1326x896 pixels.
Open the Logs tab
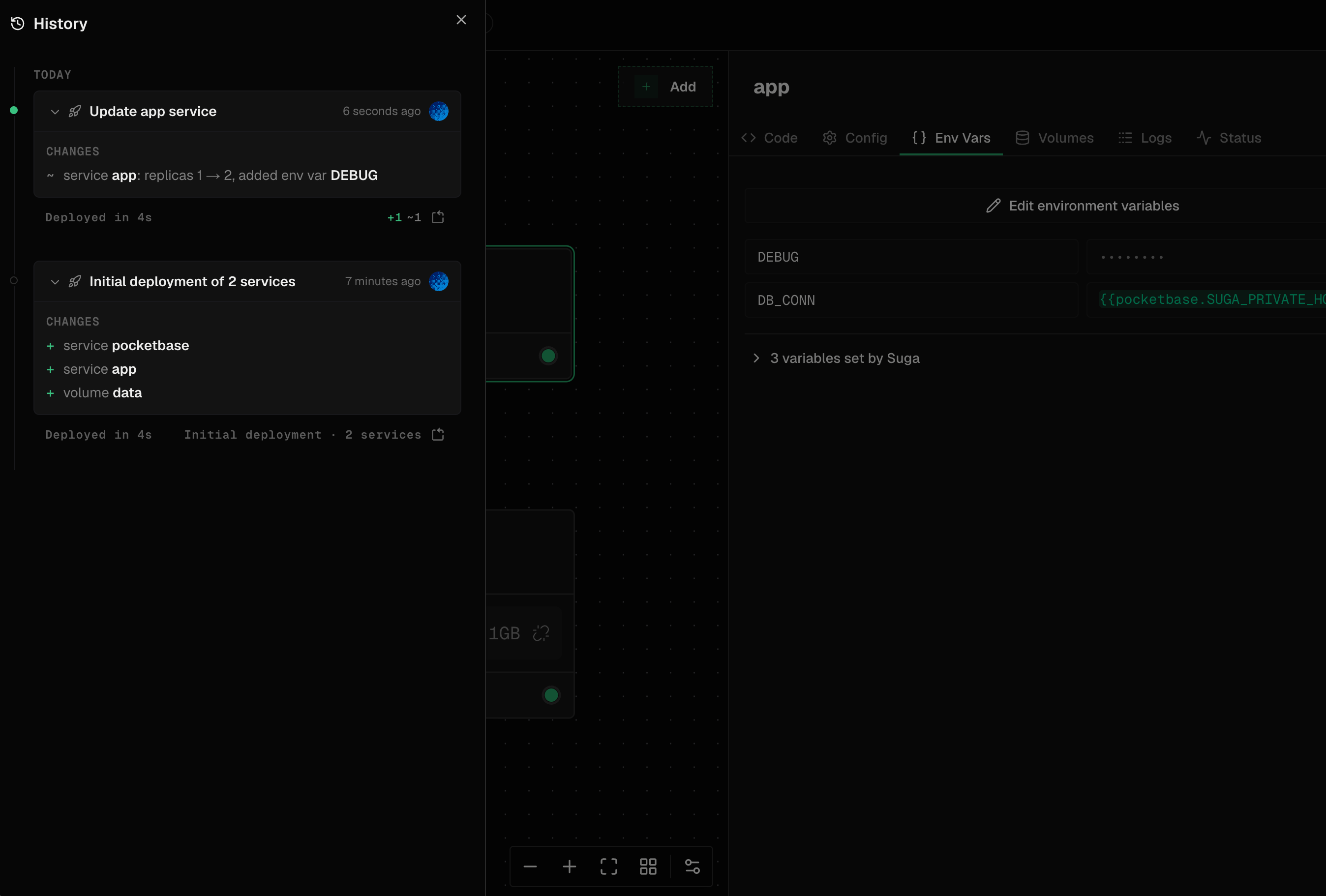[x=1145, y=138]
